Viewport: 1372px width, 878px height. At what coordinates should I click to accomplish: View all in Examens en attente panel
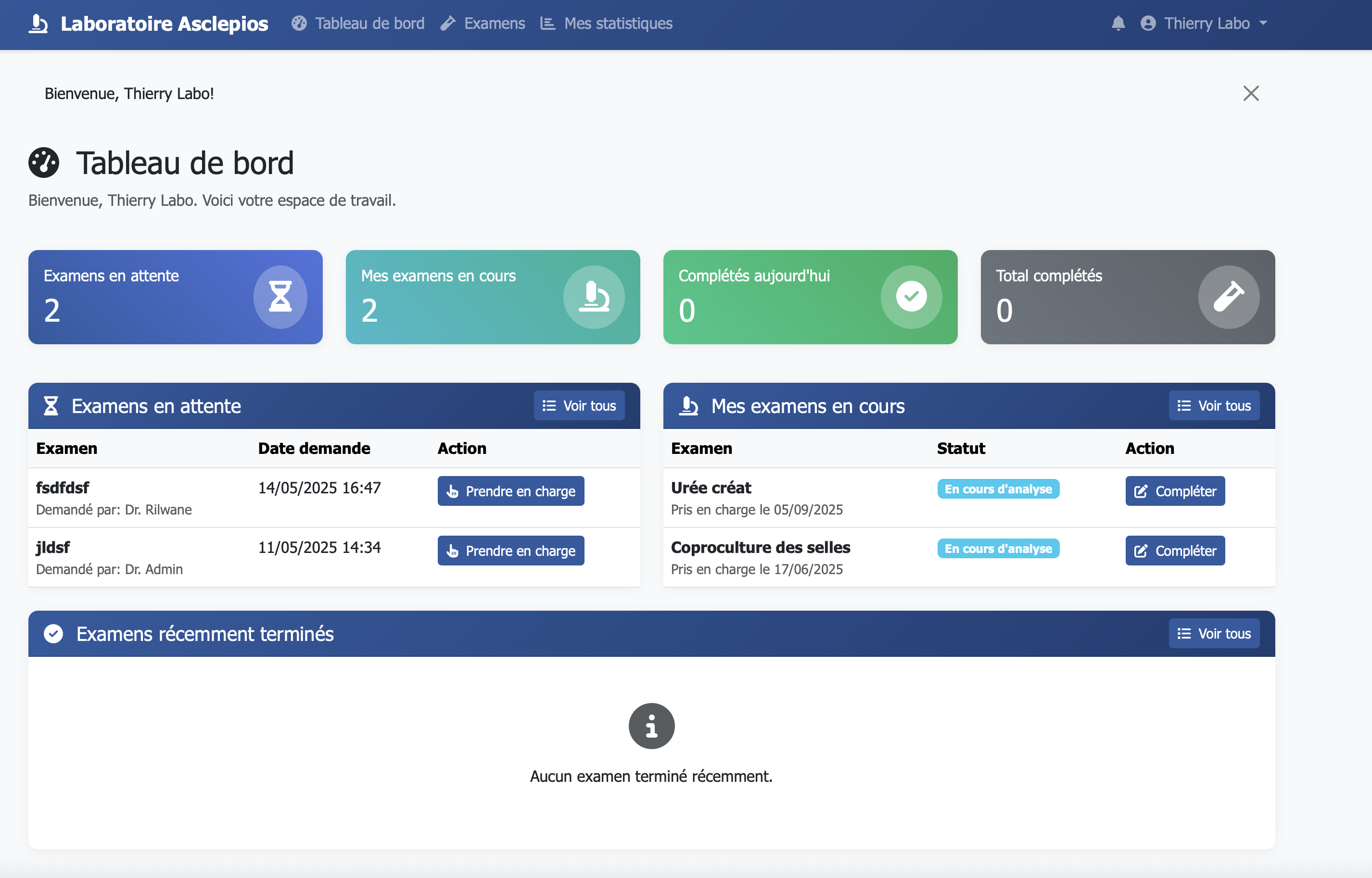point(579,405)
